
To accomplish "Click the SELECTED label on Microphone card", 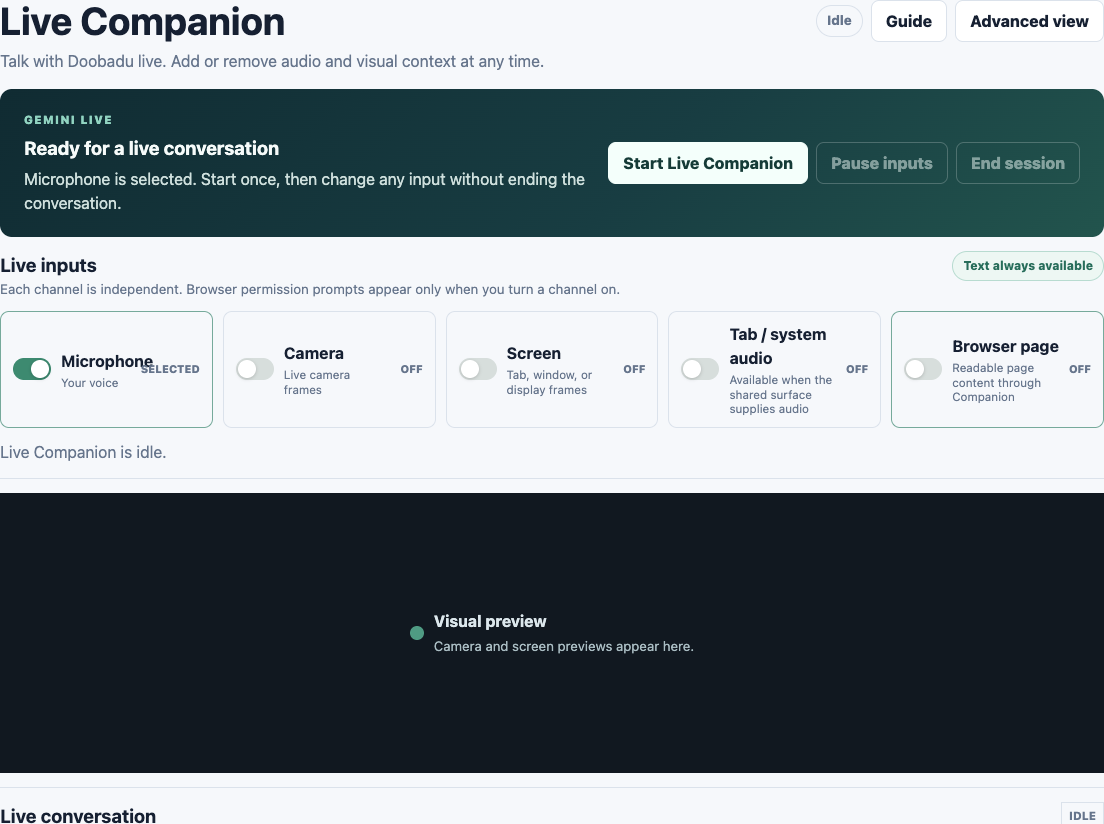I will 170,369.
